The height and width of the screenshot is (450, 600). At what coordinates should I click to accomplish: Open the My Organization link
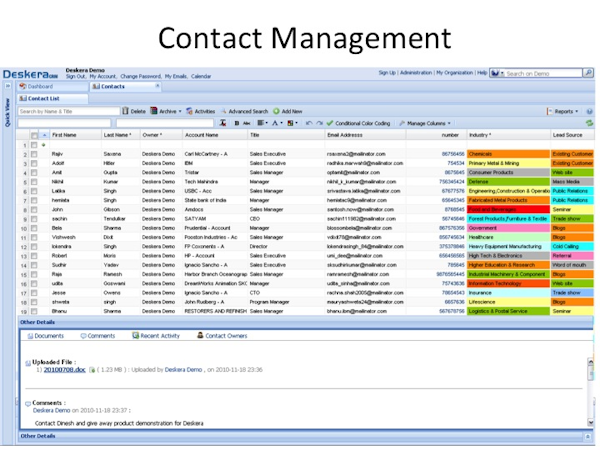click(454, 72)
